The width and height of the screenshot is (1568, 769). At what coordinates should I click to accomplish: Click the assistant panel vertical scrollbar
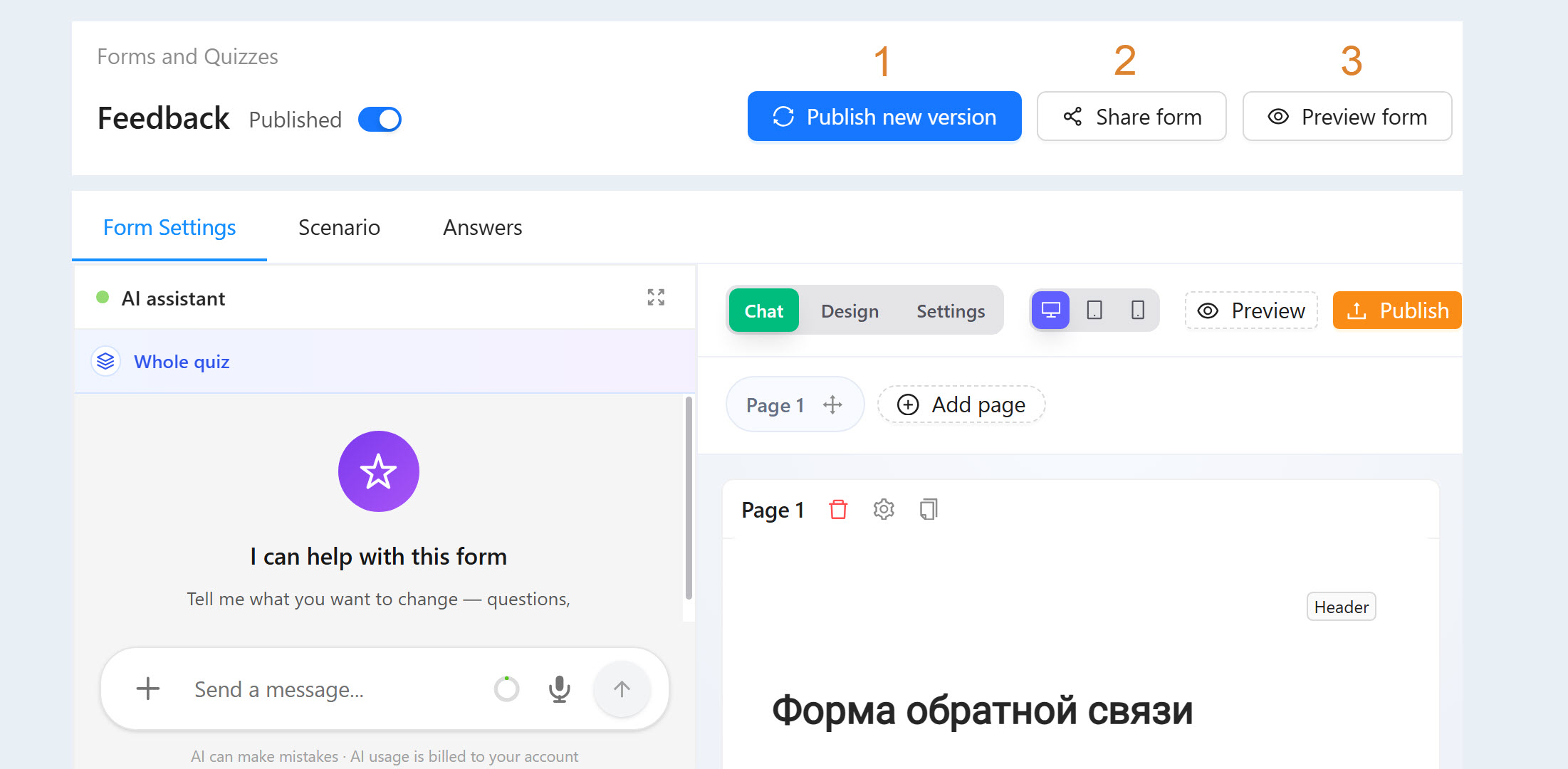click(x=689, y=498)
